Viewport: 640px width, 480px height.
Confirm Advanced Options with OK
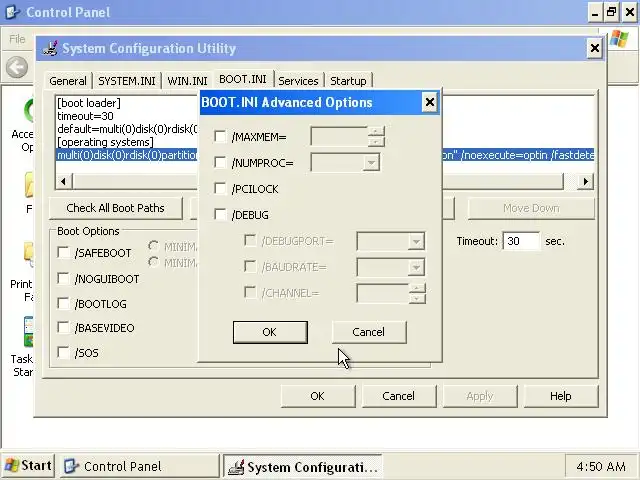point(270,332)
